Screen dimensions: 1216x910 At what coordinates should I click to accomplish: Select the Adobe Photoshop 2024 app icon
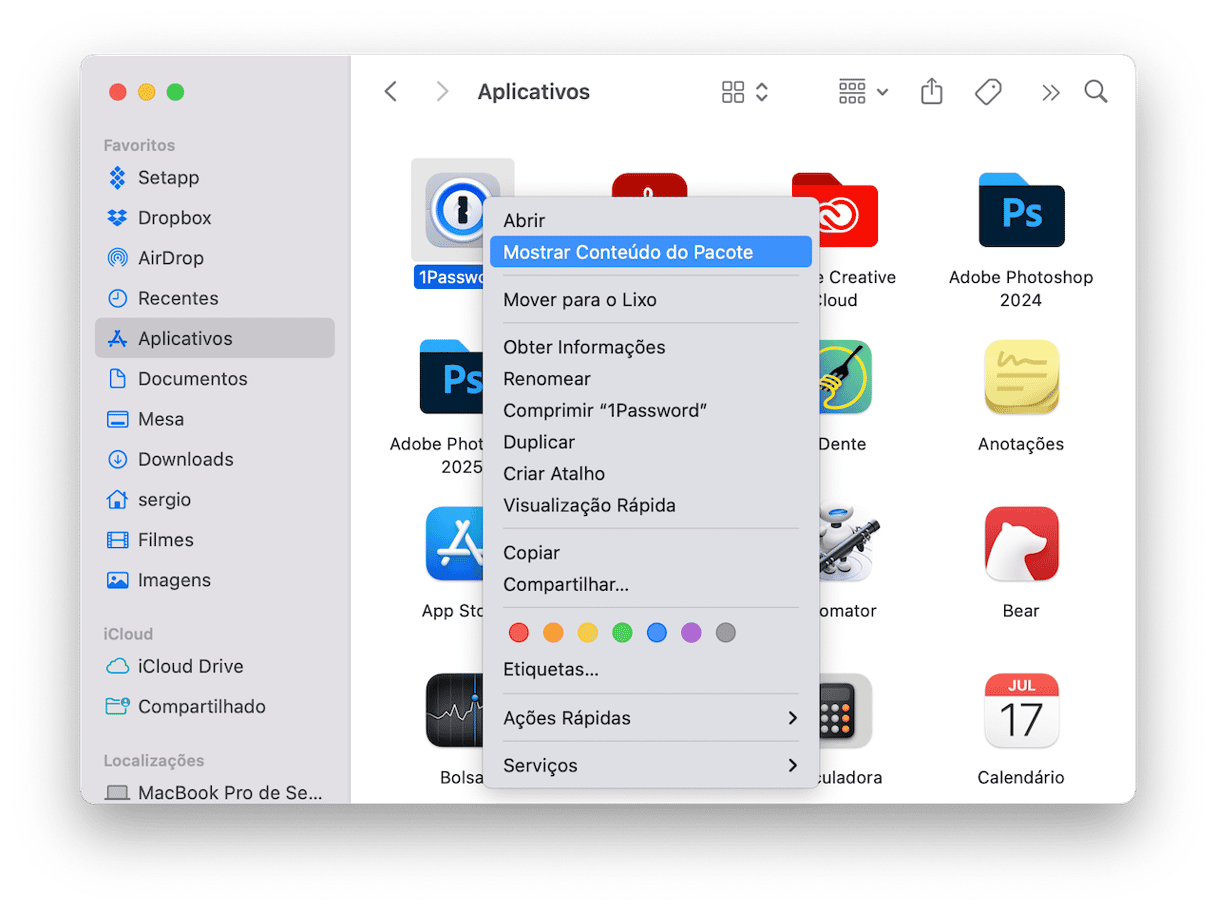tap(1021, 210)
